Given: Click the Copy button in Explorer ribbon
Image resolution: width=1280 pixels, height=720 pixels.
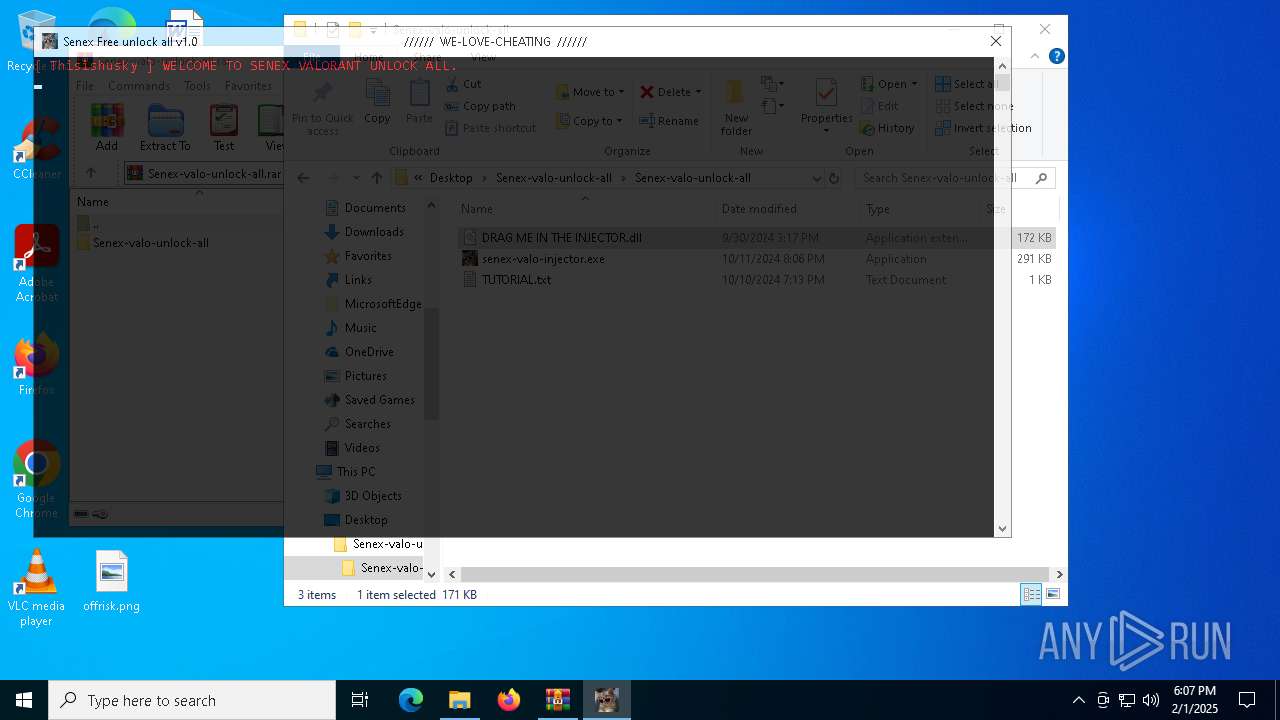Looking at the screenshot, I should pyautogui.click(x=377, y=102).
